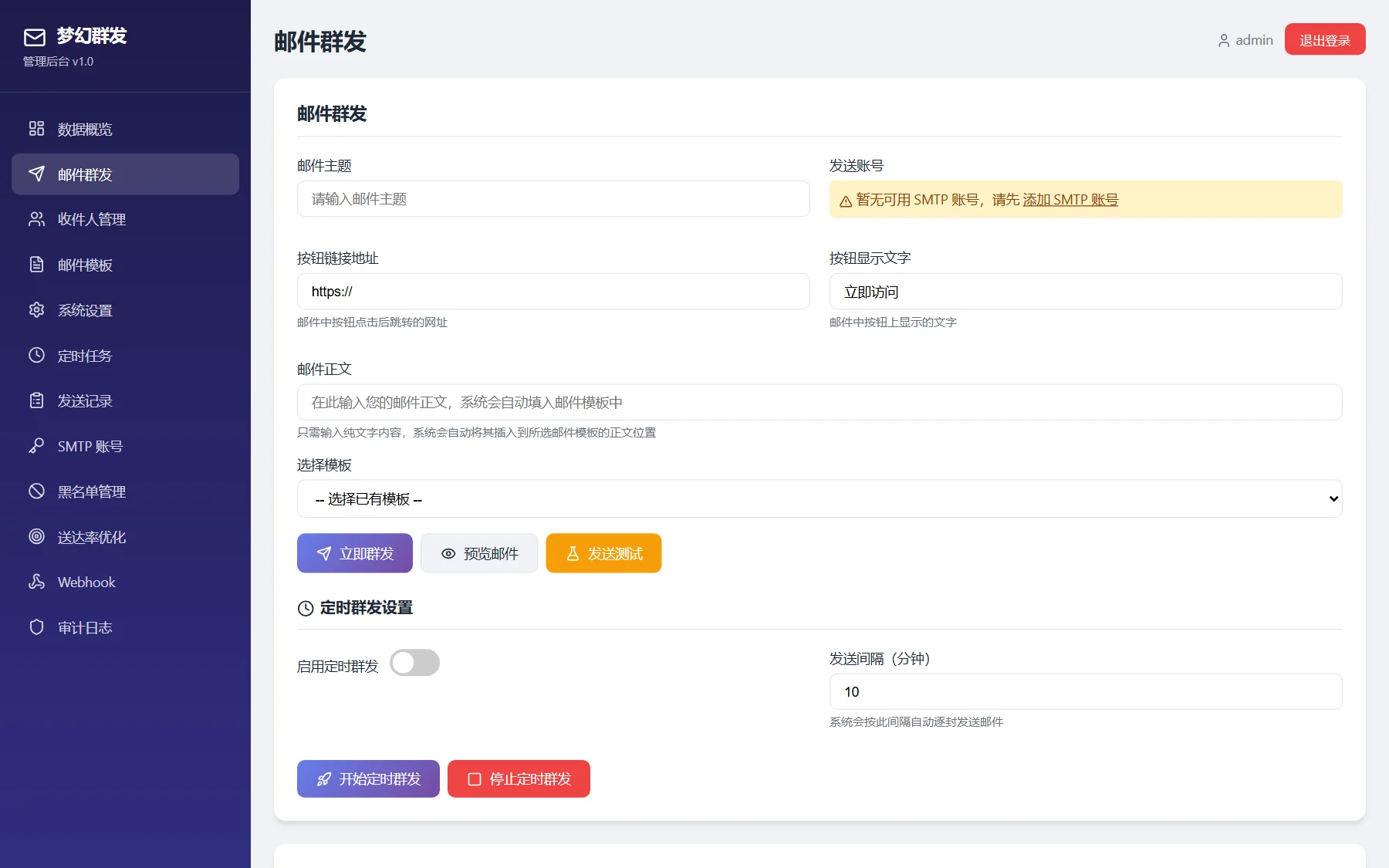Click the 预览邮件 button
The width and height of the screenshot is (1389, 868).
[479, 553]
